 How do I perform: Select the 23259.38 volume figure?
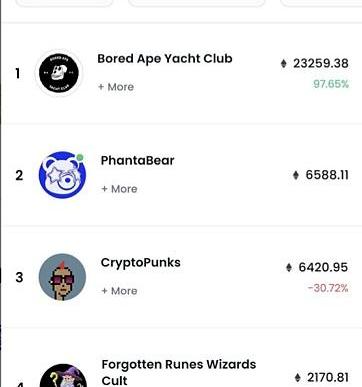click(321, 63)
